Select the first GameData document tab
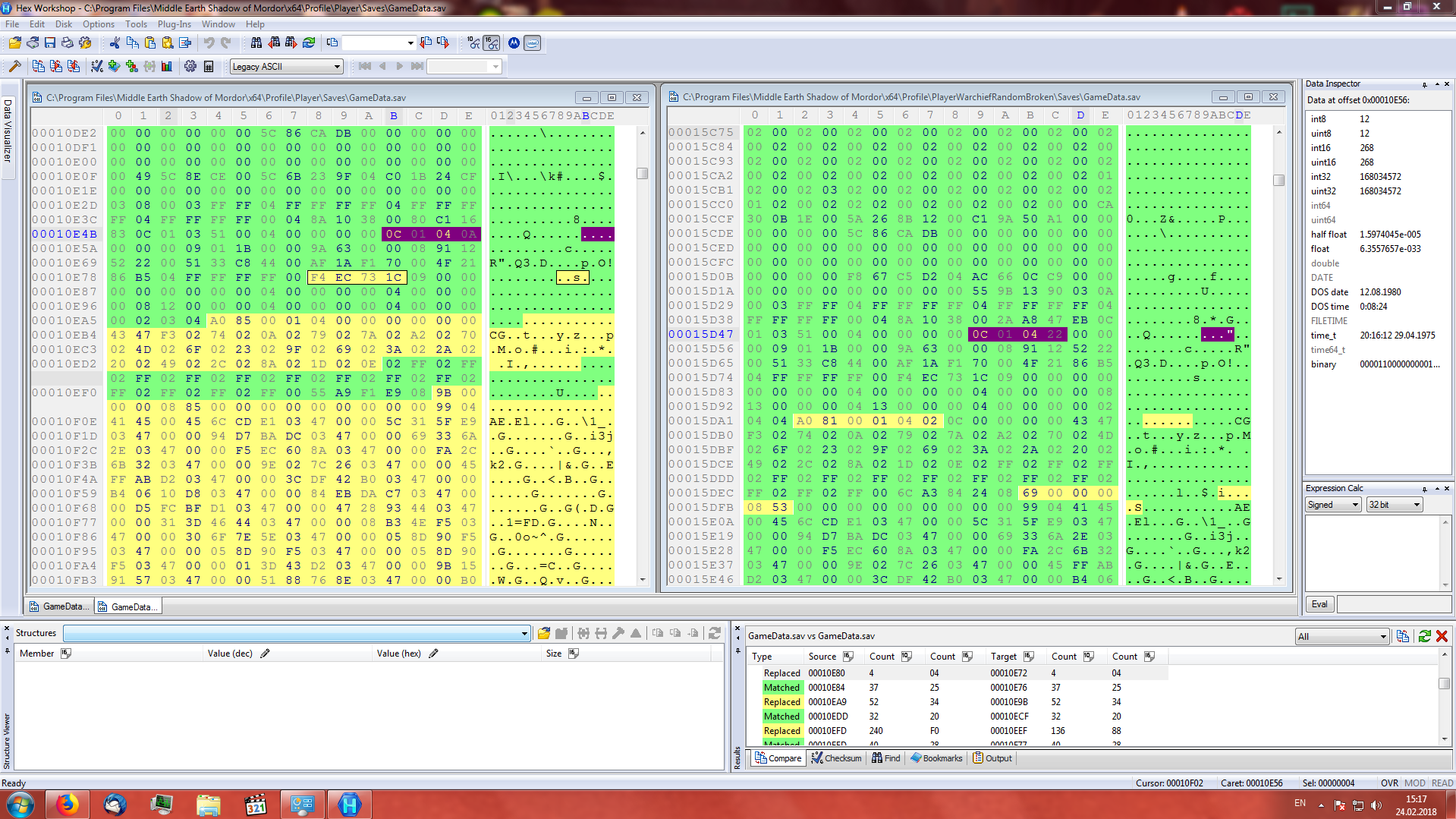Image resolution: width=1456 pixels, height=819 pixels. tap(59, 606)
